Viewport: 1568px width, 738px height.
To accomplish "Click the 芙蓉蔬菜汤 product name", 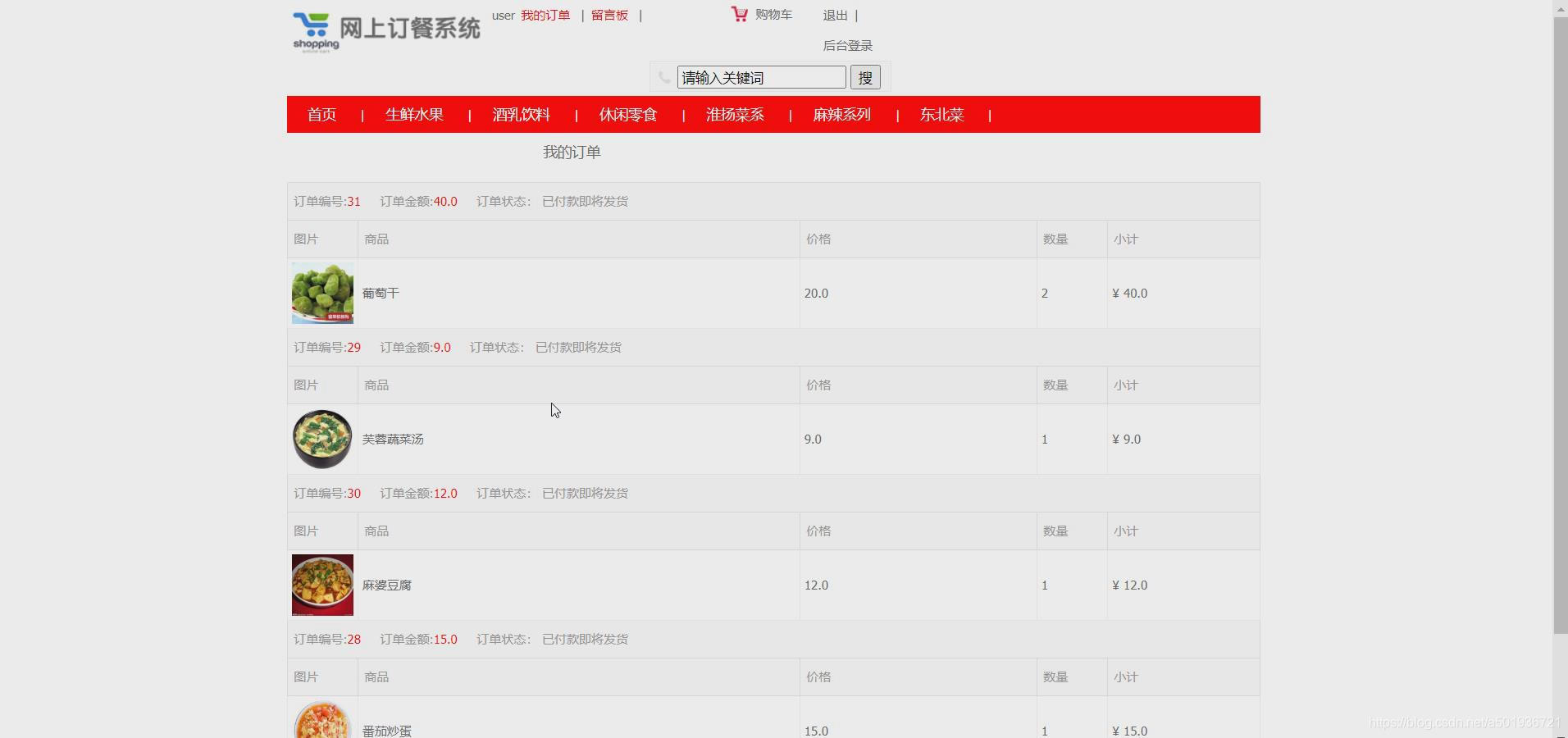I will coord(393,439).
